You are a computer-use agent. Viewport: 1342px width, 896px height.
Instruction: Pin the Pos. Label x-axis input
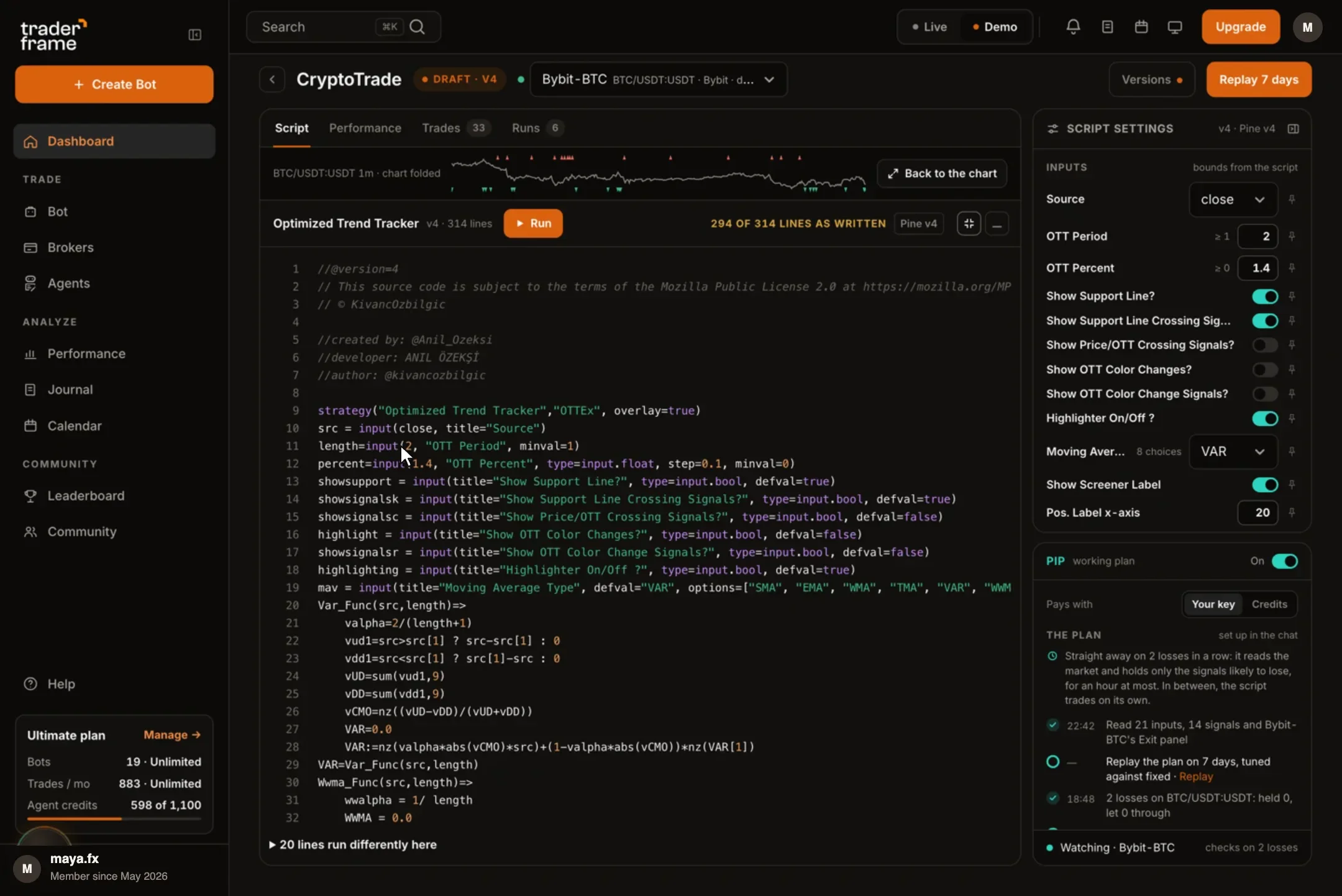tap(1292, 513)
